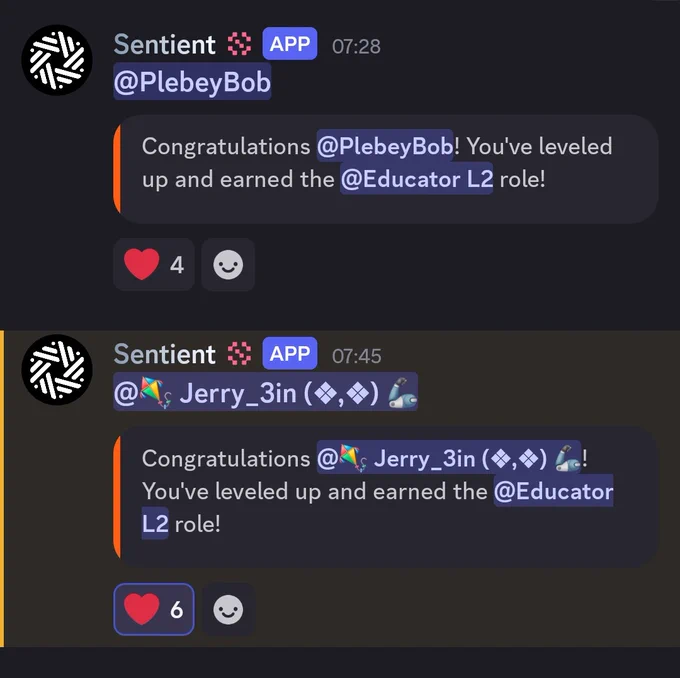
Task: Open add reaction smiley under Jerry_3in's message
Action: pos(228,609)
